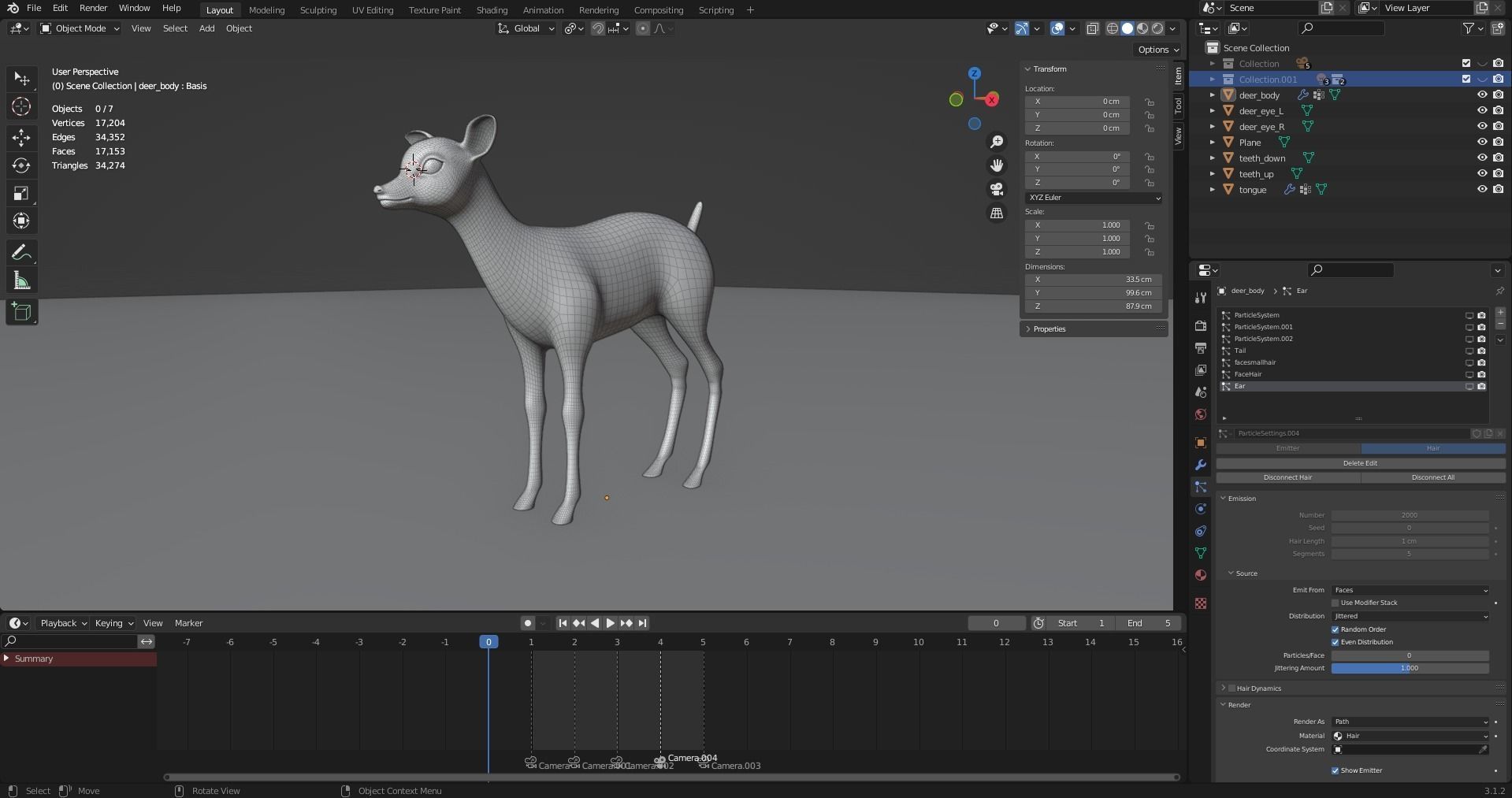This screenshot has width=1512, height=798.
Task: Uncheck Random Order
Action: tap(1336, 629)
